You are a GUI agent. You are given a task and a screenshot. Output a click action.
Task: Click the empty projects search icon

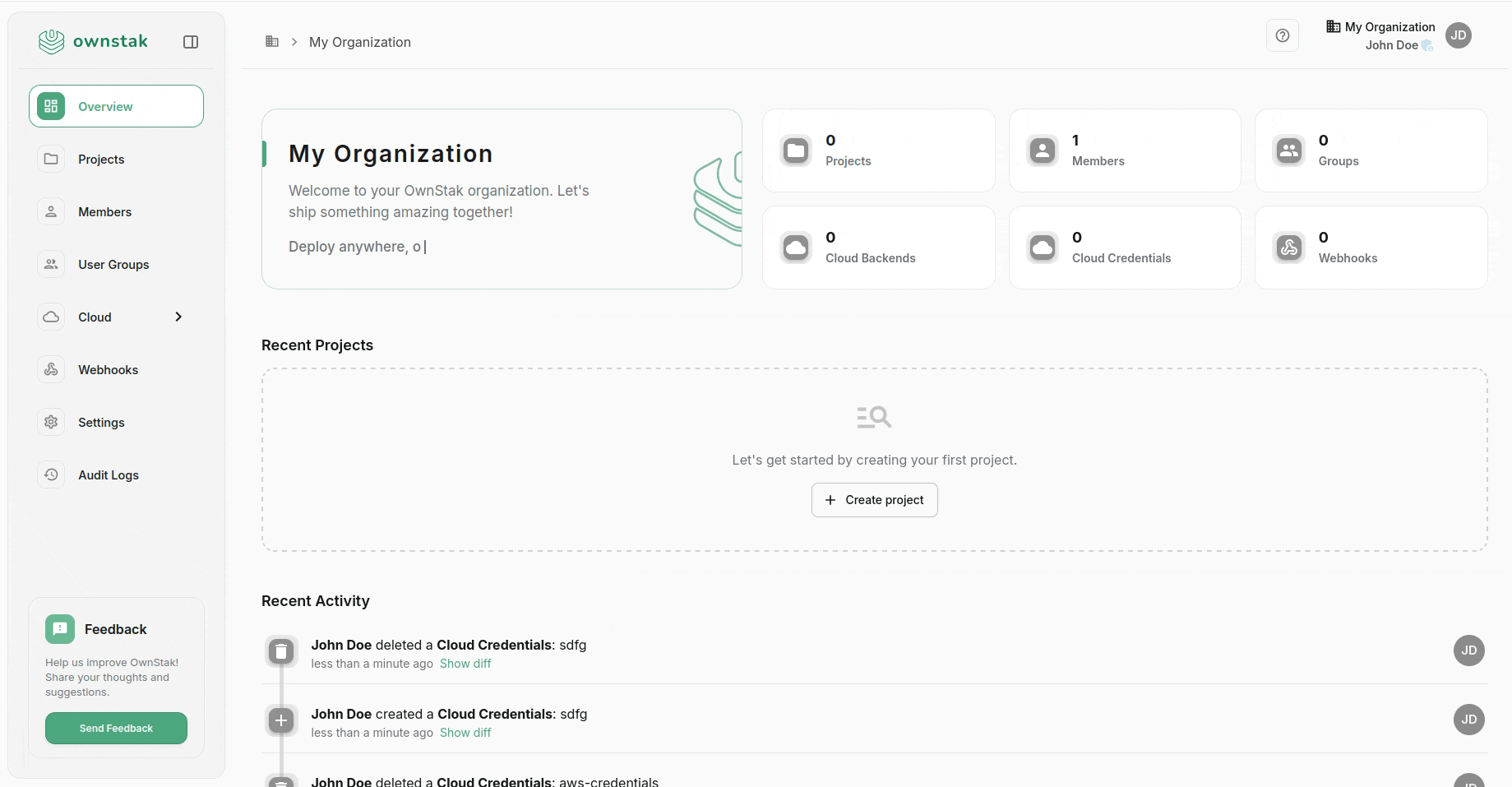[874, 417]
